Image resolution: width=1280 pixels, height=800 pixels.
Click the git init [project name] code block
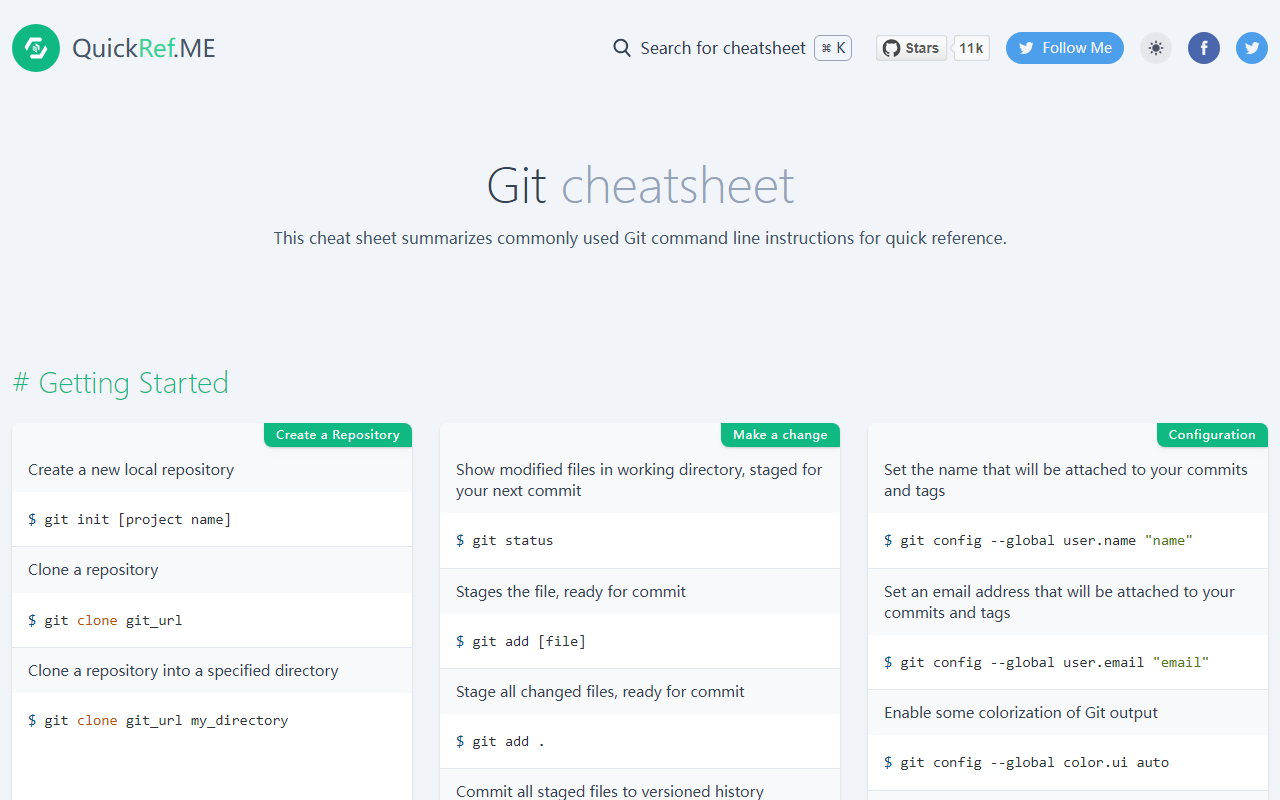tap(212, 519)
